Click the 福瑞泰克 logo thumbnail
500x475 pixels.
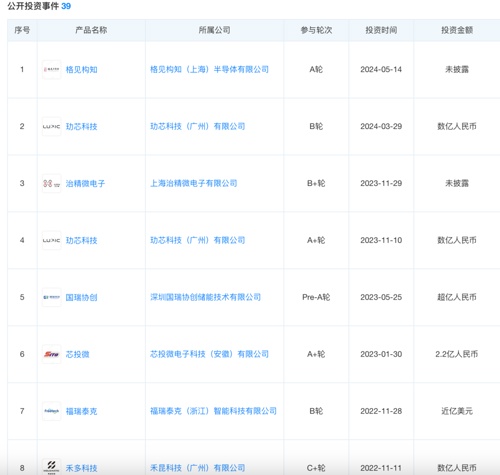[x=52, y=411]
